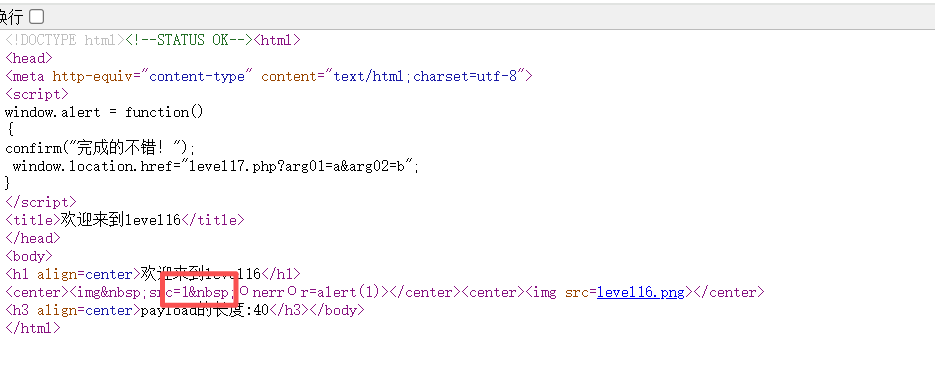Click the window.location.href level17.php line
The image size is (935, 391).
(216, 166)
